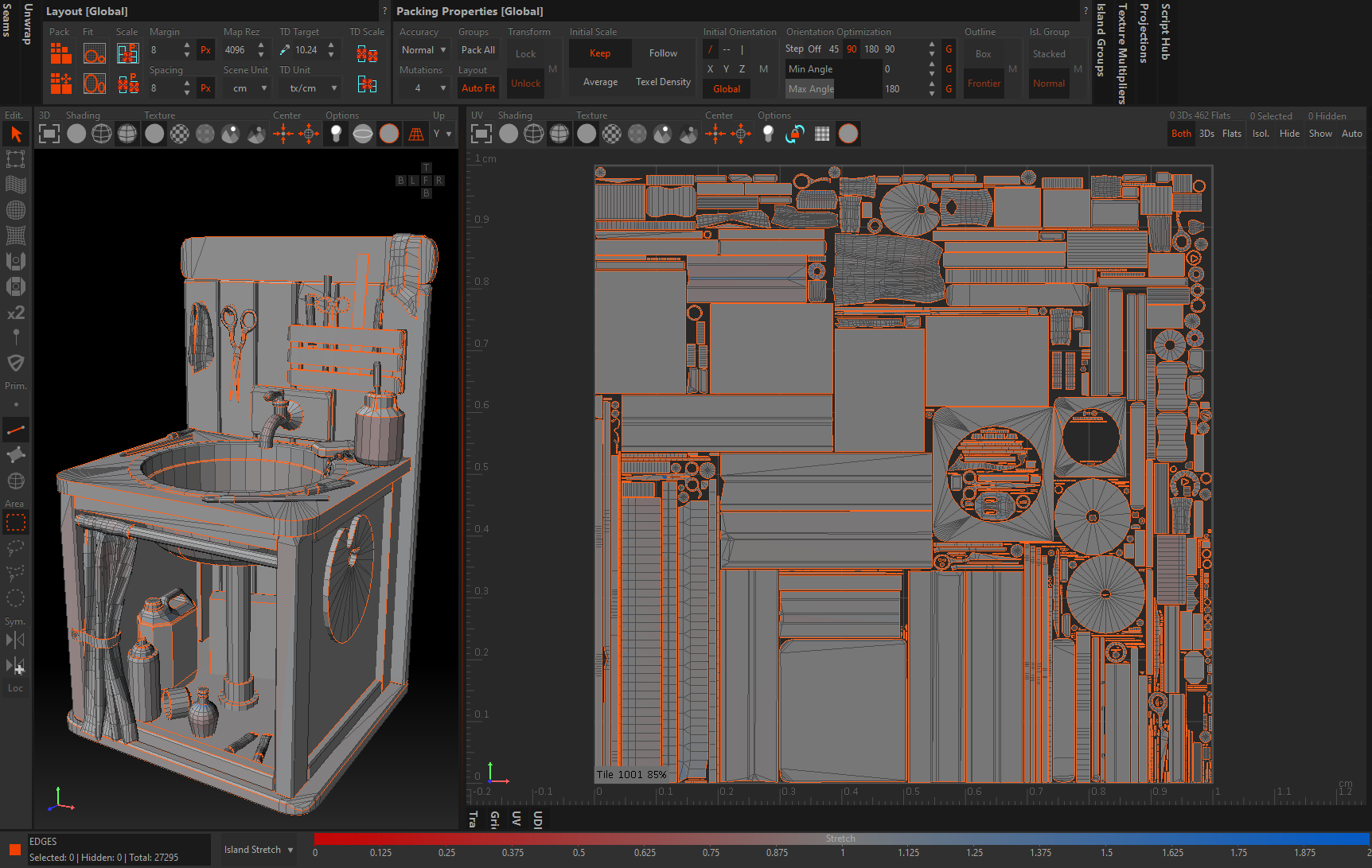Select the Edit arrow tool
Viewport: 1372px width, 868px height.
[x=16, y=134]
